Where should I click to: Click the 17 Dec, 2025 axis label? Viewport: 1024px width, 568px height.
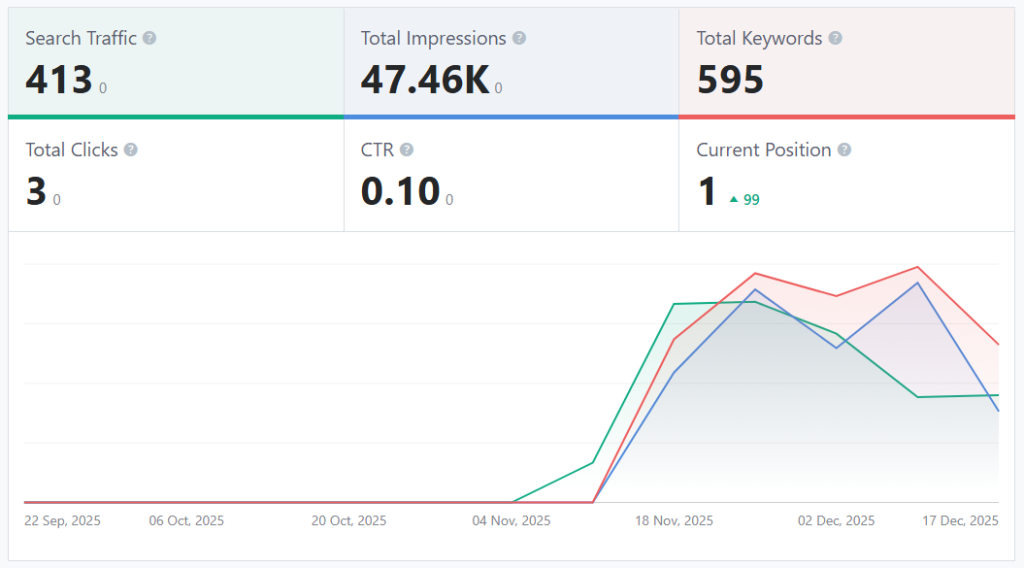click(960, 520)
